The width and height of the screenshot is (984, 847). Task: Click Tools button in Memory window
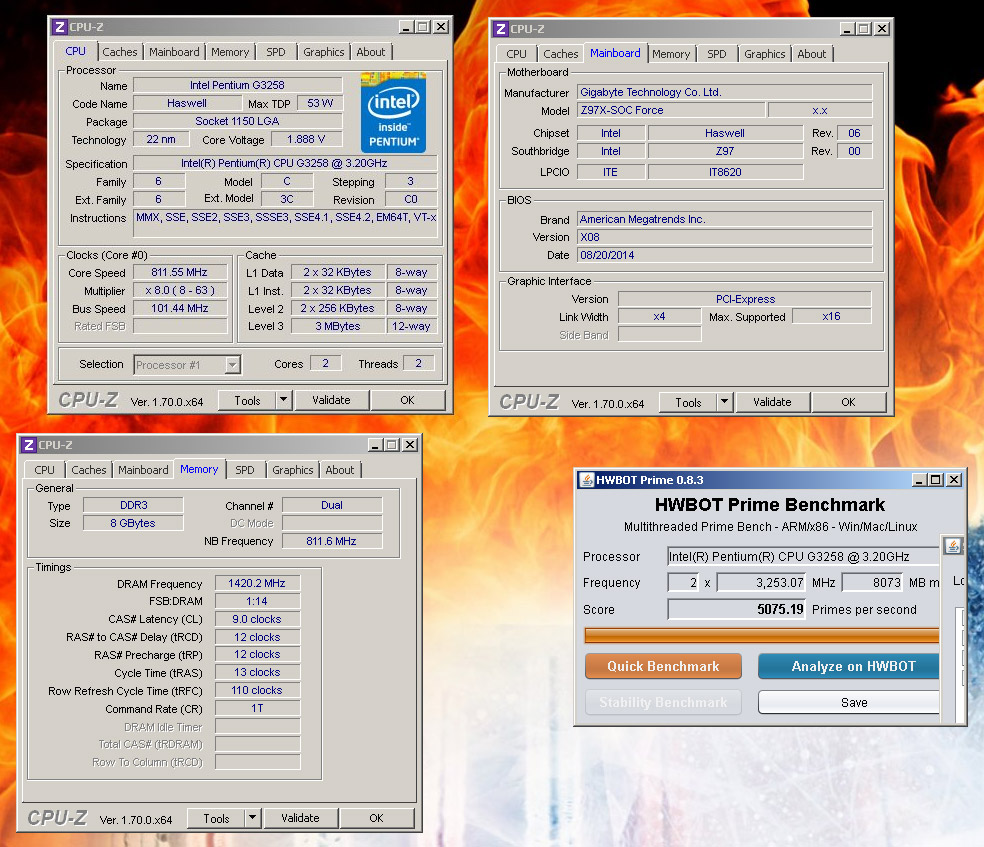pyautogui.click(x=217, y=818)
